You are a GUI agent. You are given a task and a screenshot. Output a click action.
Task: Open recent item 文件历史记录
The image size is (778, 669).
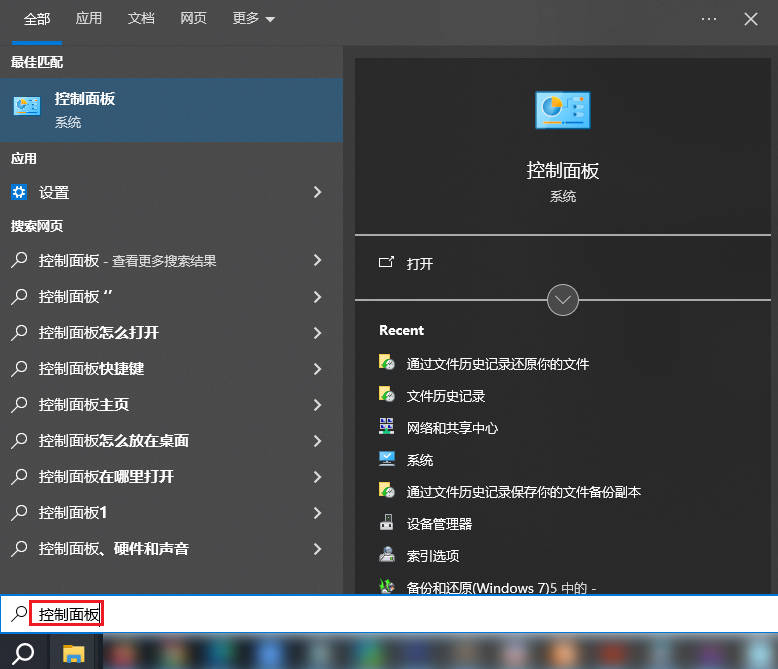coord(446,396)
